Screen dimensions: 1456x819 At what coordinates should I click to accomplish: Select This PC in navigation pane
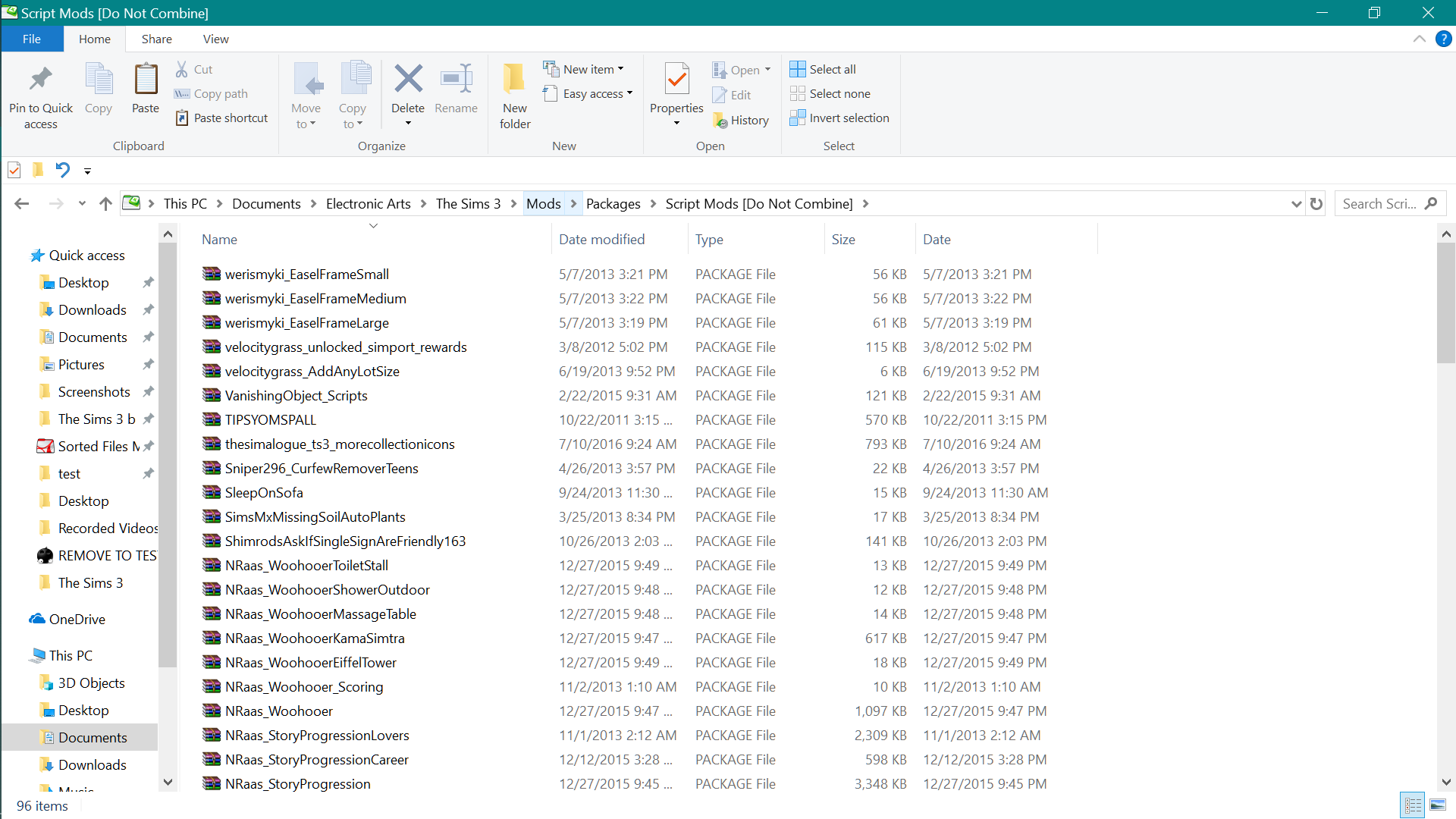pyautogui.click(x=71, y=656)
